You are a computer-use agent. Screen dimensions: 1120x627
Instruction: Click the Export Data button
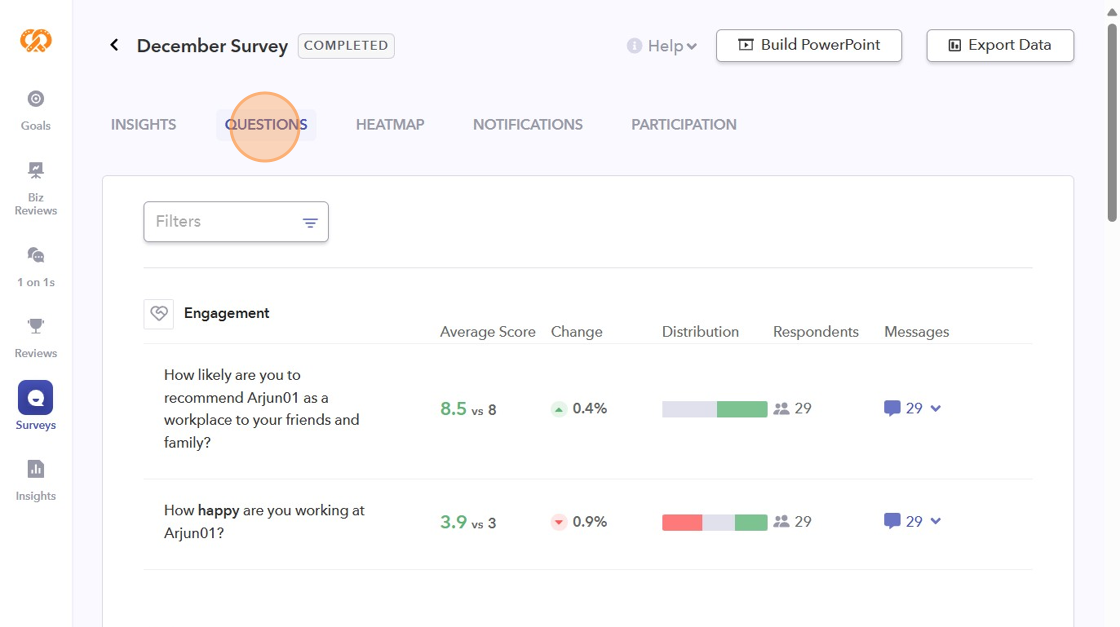click(1000, 46)
